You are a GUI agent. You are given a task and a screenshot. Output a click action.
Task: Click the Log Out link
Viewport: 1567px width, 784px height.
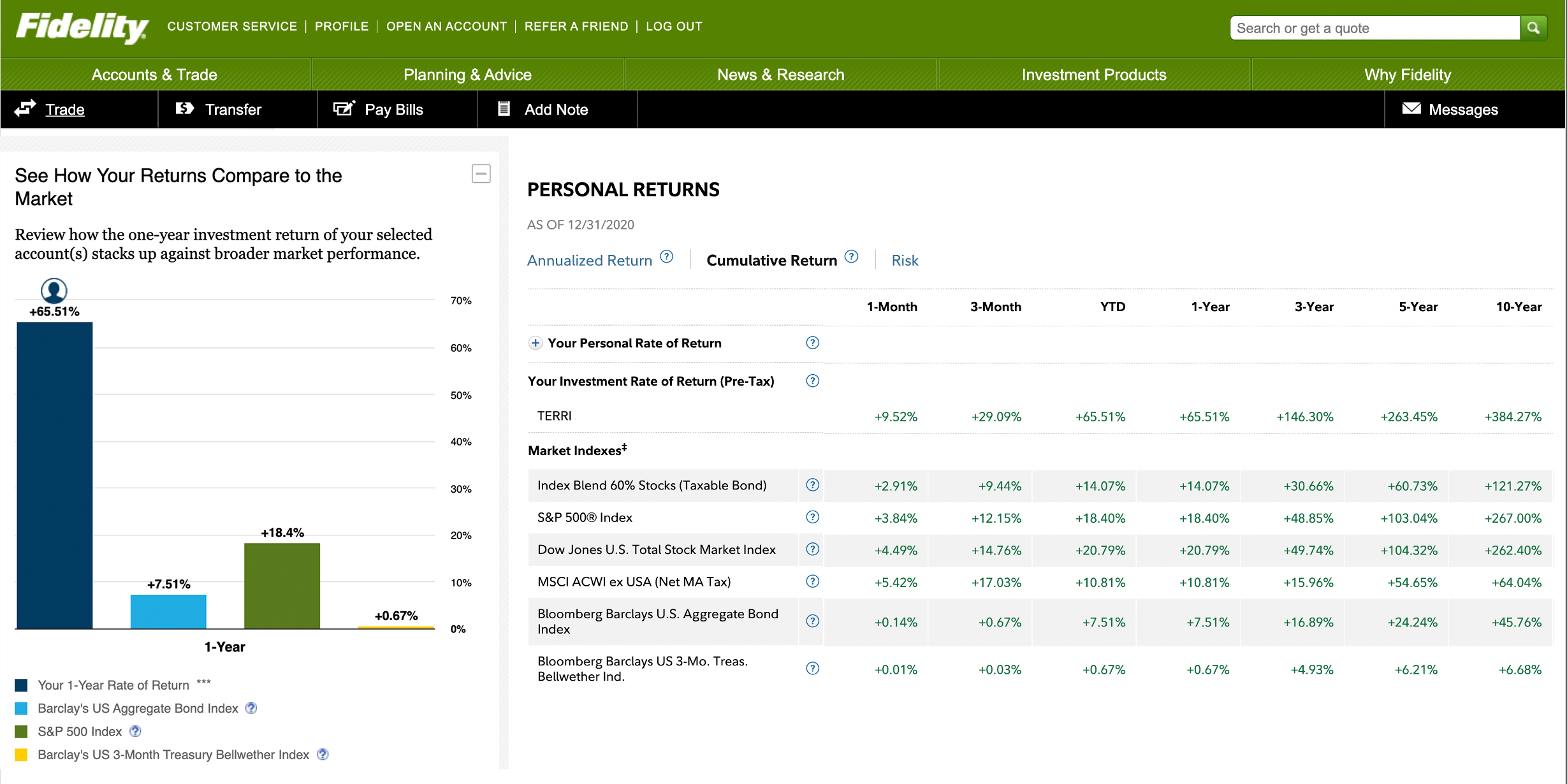674,26
